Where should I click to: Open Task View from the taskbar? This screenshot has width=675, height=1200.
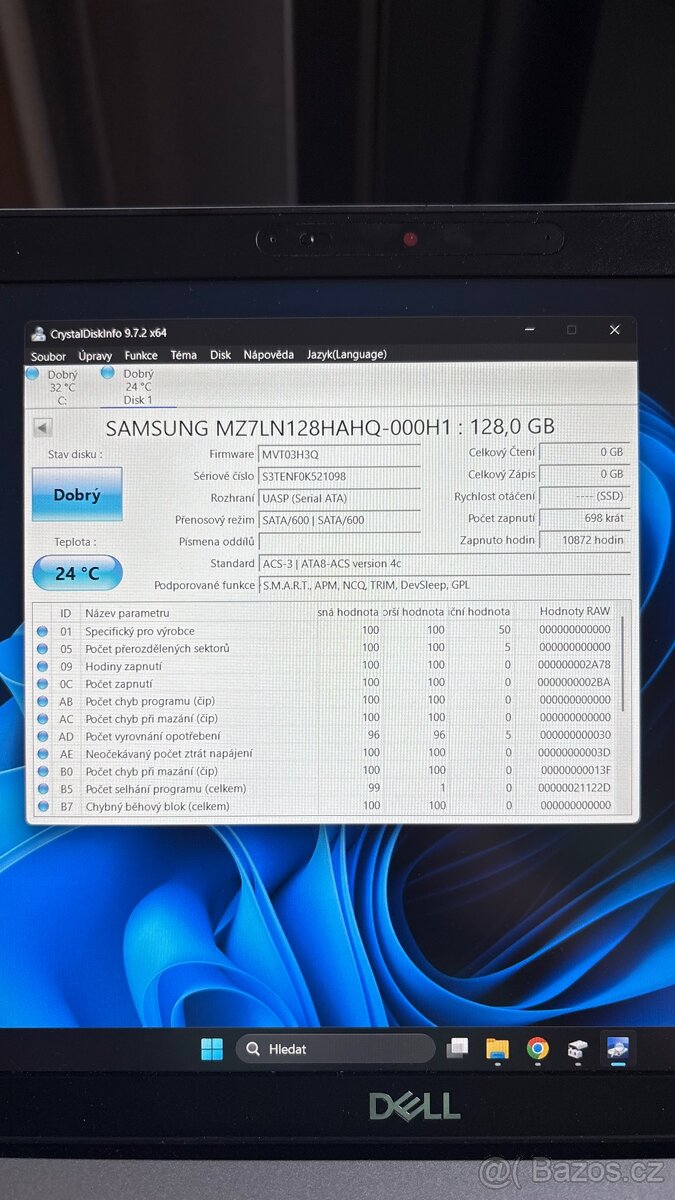click(x=458, y=1049)
